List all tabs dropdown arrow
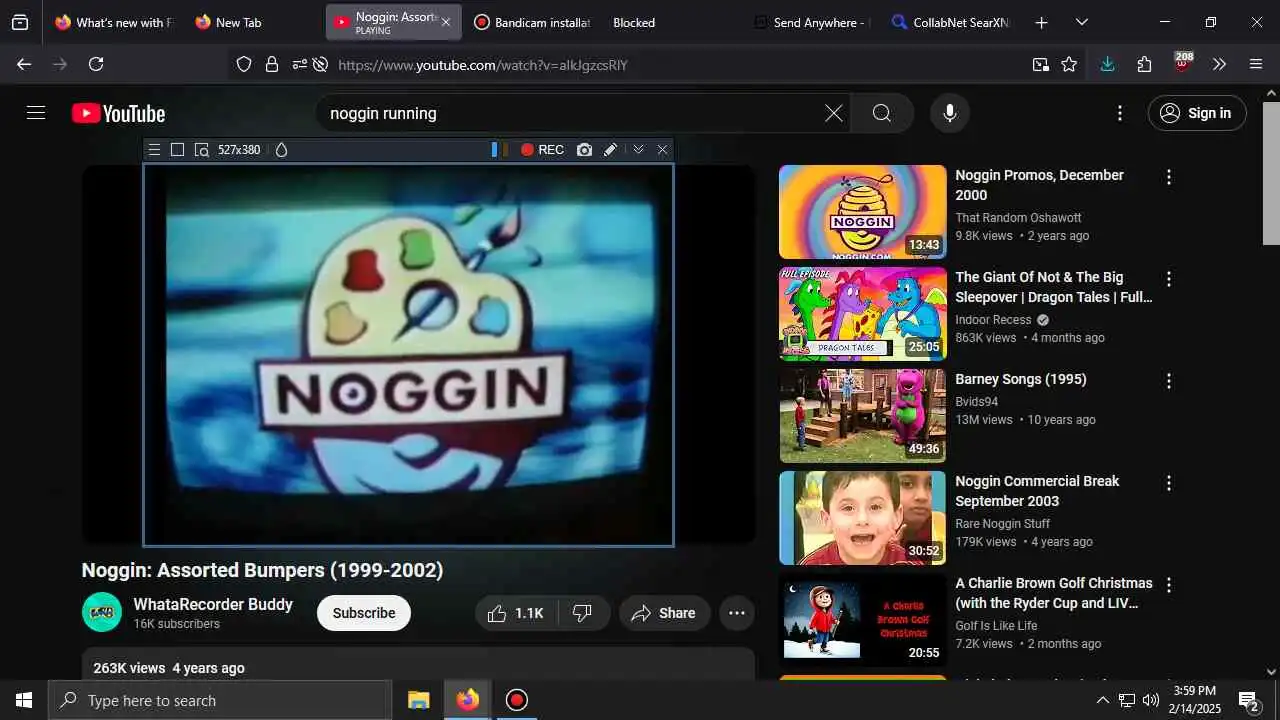The width and height of the screenshot is (1280, 720). pos(1082,22)
